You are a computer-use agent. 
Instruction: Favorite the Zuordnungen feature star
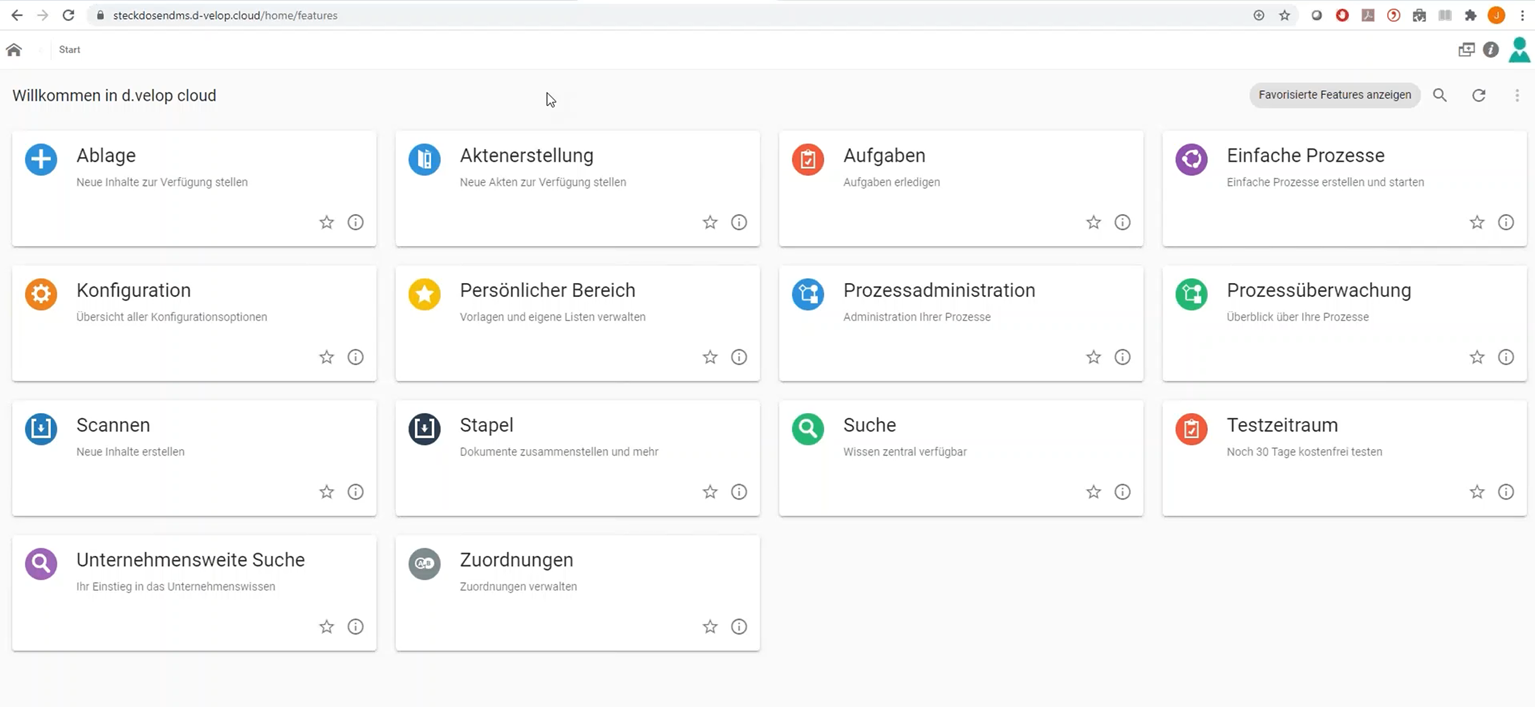[x=710, y=627]
